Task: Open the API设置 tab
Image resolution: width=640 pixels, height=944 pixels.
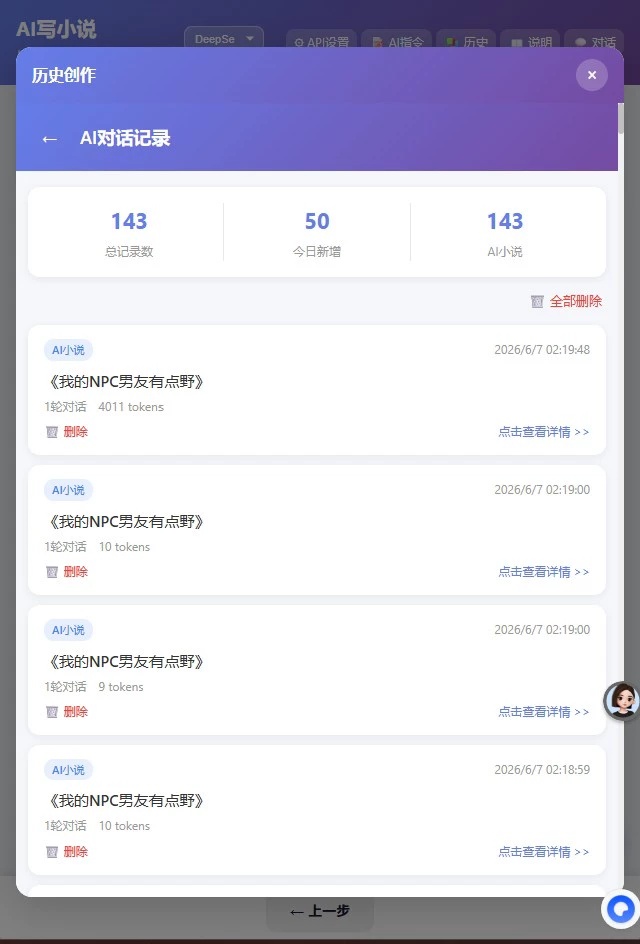Action: click(x=322, y=42)
